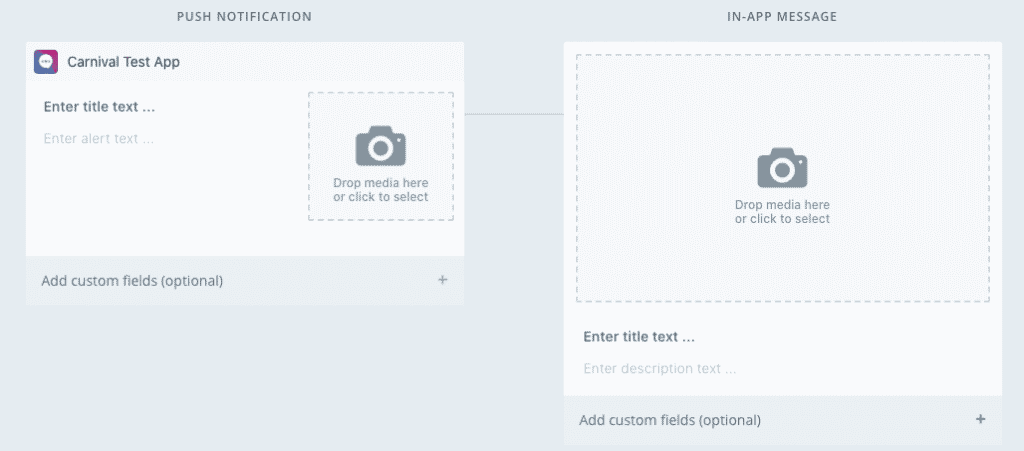Click the camera icon in the in-app message
This screenshot has height=451, width=1024.
782,168
